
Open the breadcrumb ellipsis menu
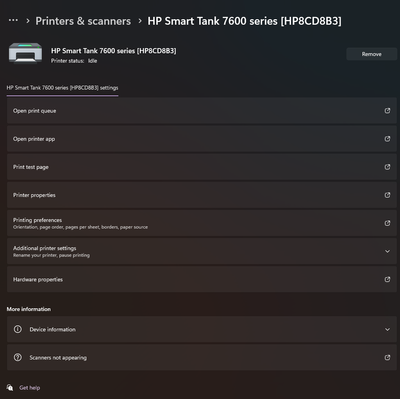tap(13, 21)
